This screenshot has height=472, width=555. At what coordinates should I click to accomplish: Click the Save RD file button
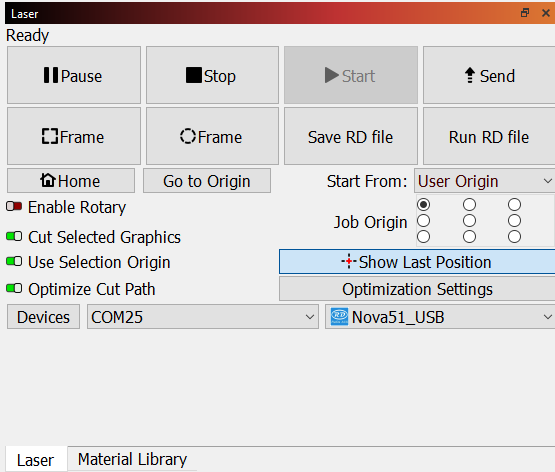(x=351, y=136)
